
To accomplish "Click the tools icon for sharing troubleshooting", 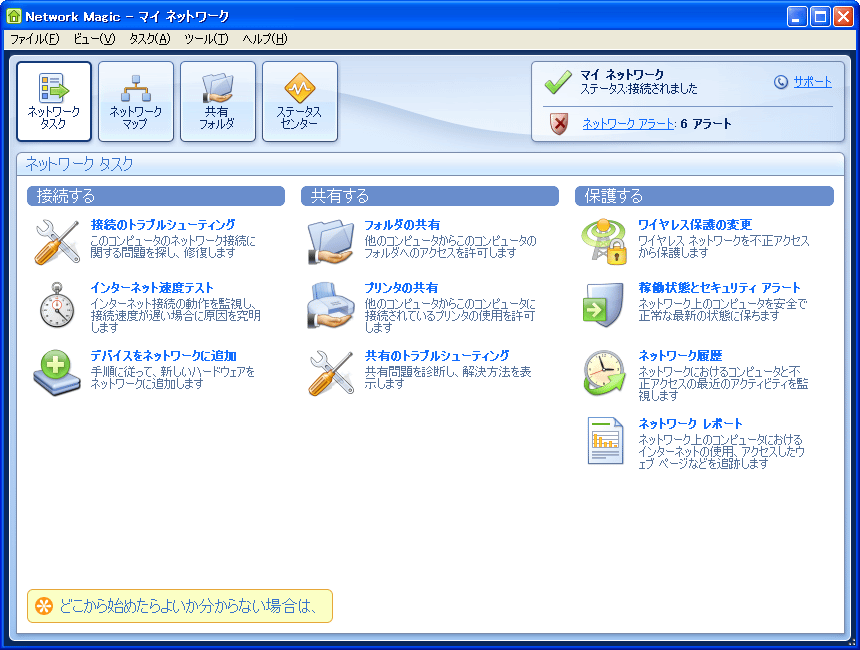I will pyautogui.click(x=331, y=373).
